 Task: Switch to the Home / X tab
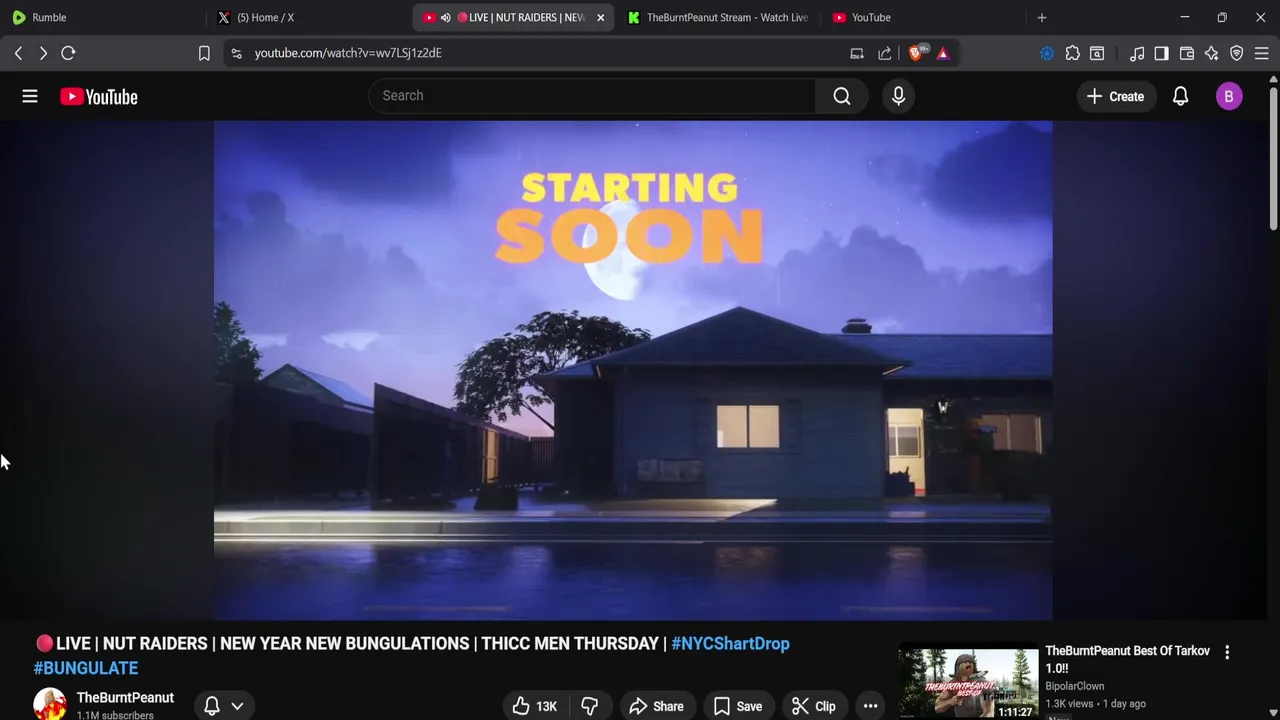(x=310, y=17)
